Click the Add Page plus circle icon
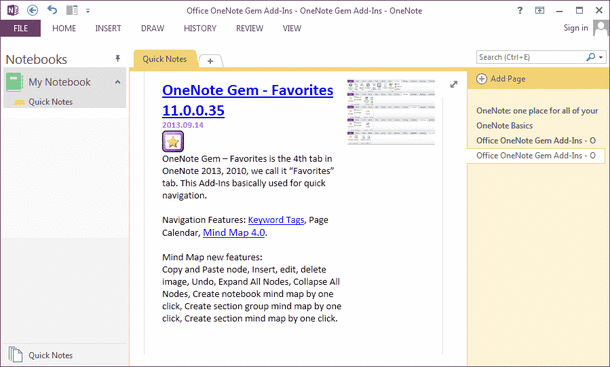Screen dimensions: 610x367 (482, 79)
